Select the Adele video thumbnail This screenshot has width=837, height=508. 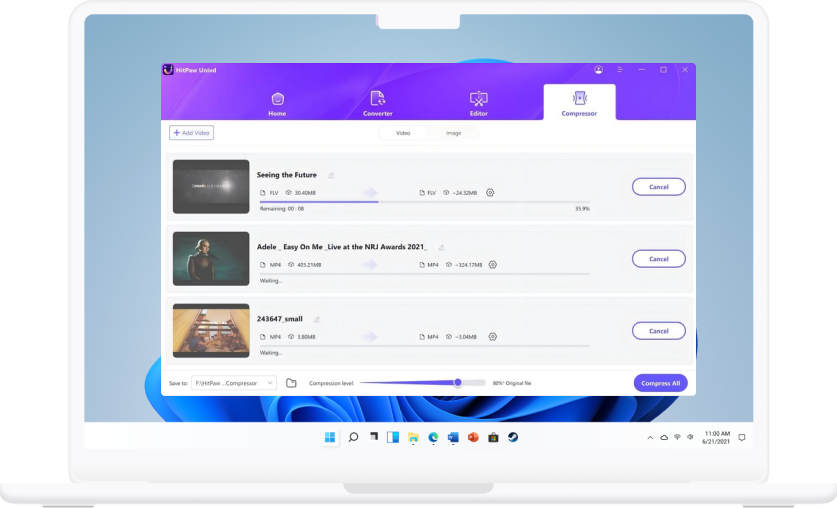(211, 259)
